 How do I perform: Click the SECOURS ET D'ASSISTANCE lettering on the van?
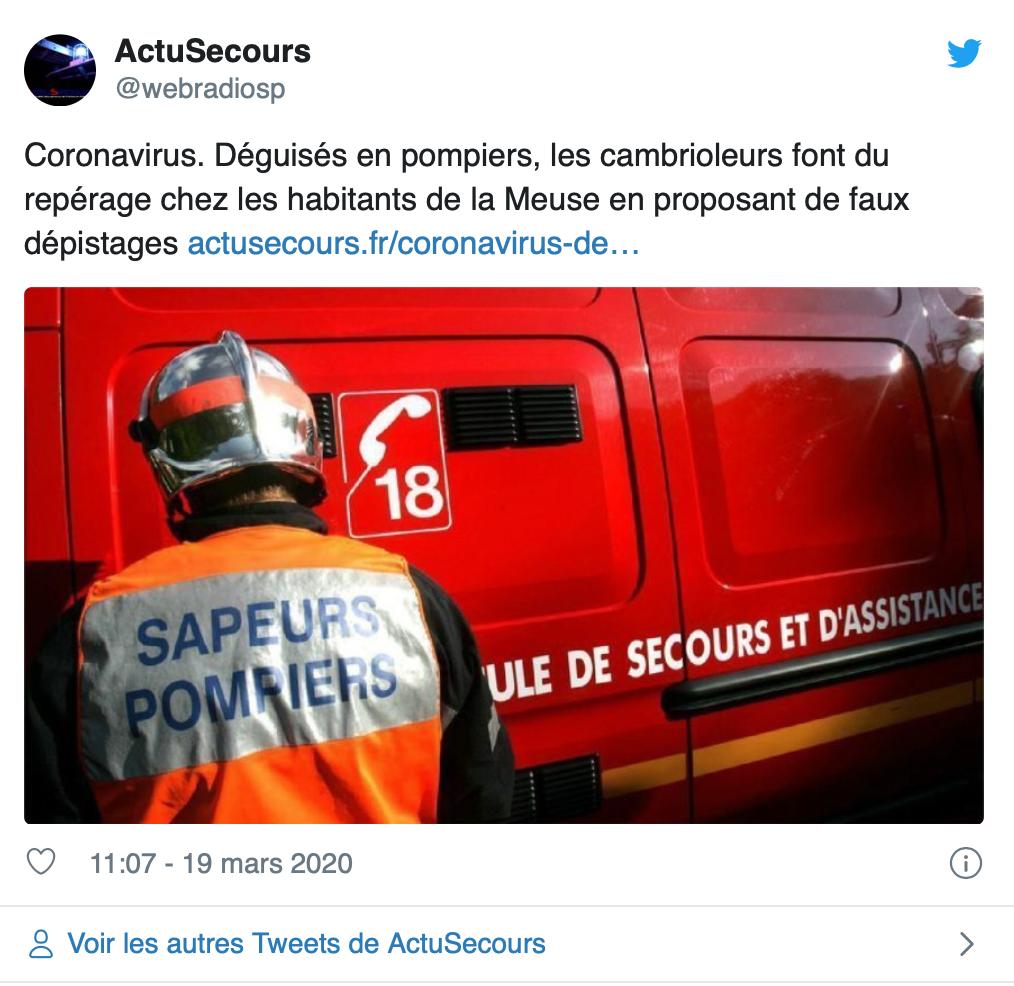click(803, 637)
